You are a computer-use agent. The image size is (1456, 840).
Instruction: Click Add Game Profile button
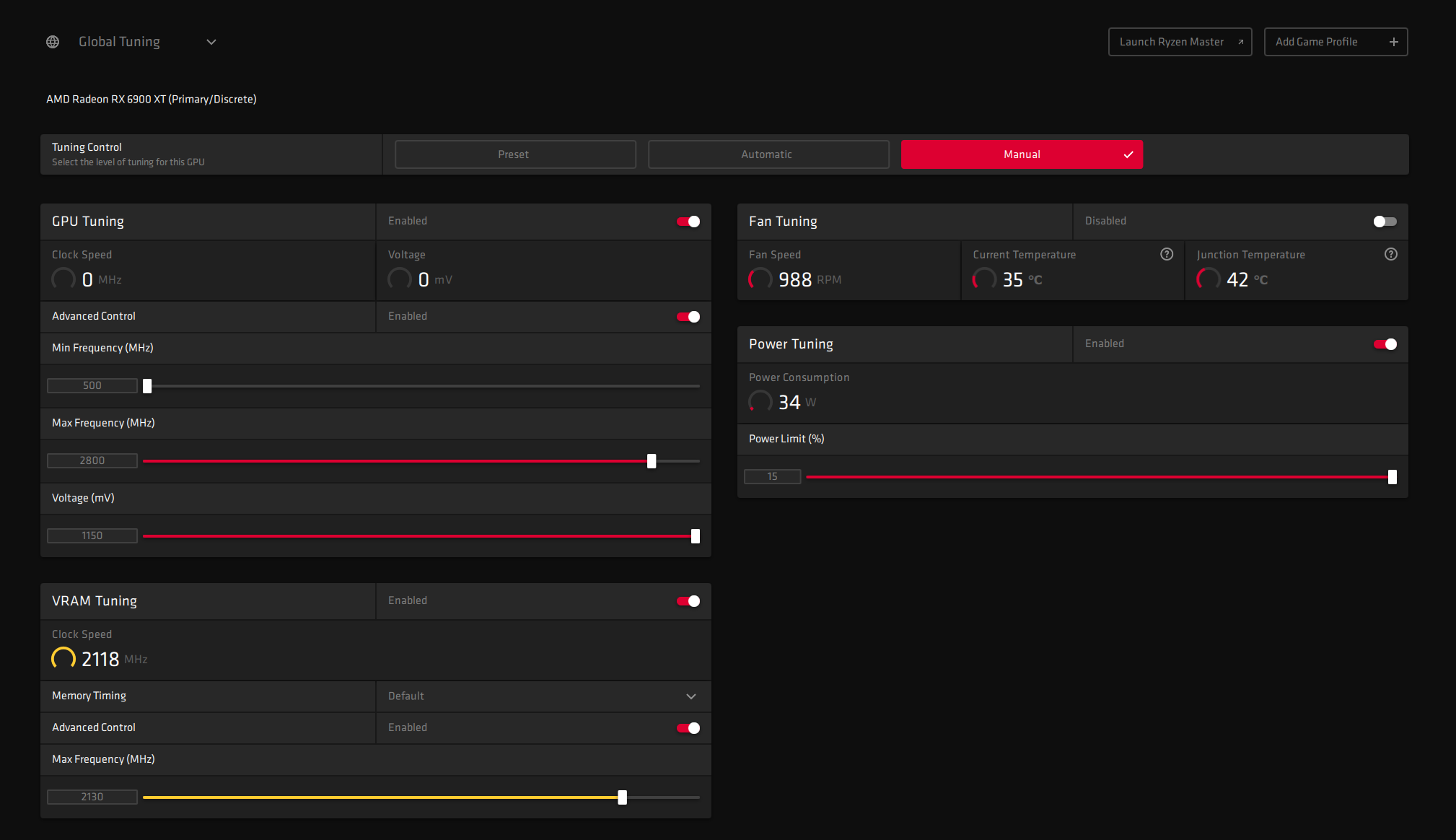[1336, 42]
